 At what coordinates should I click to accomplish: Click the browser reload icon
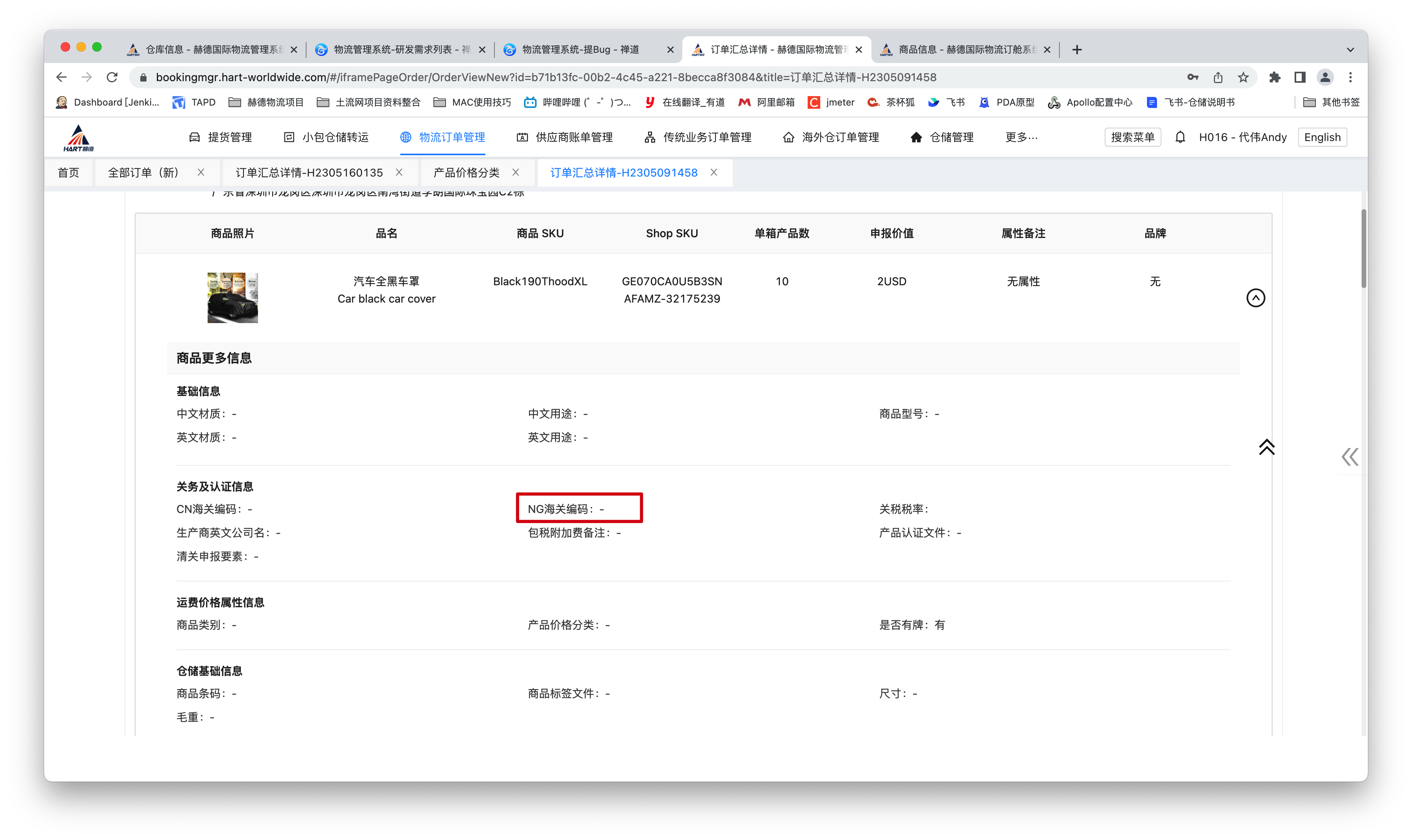112,77
